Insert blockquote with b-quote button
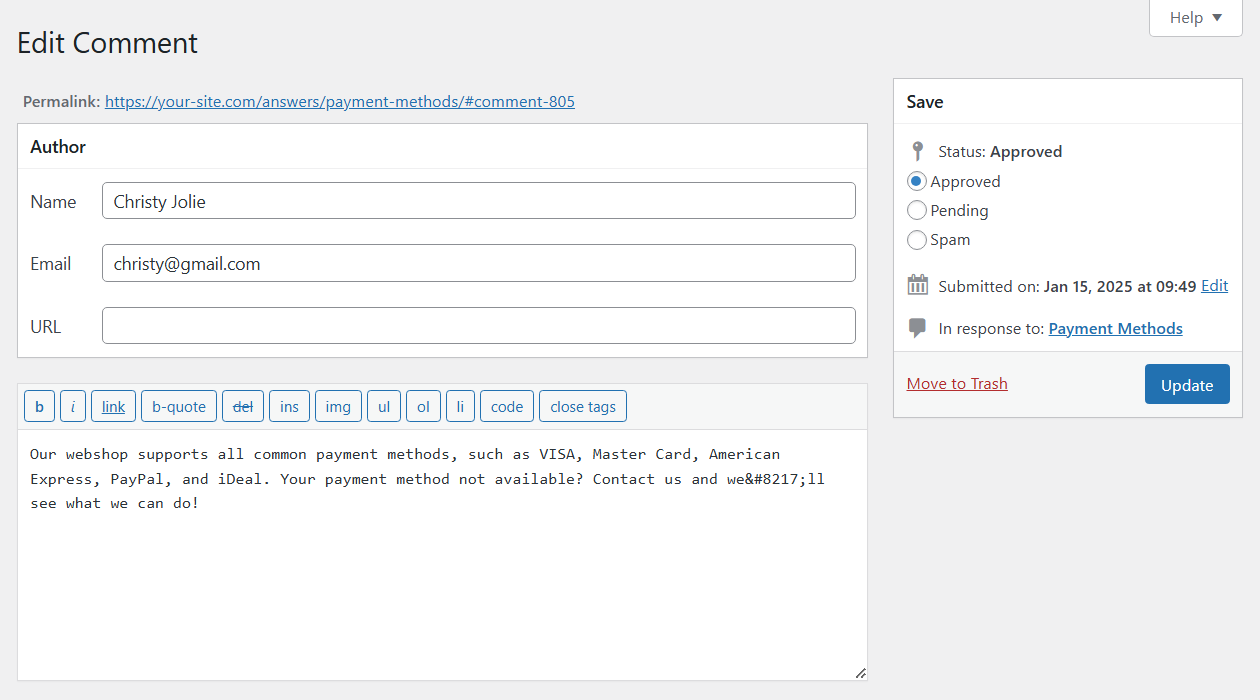The image size is (1260, 700). coord(179,406)
